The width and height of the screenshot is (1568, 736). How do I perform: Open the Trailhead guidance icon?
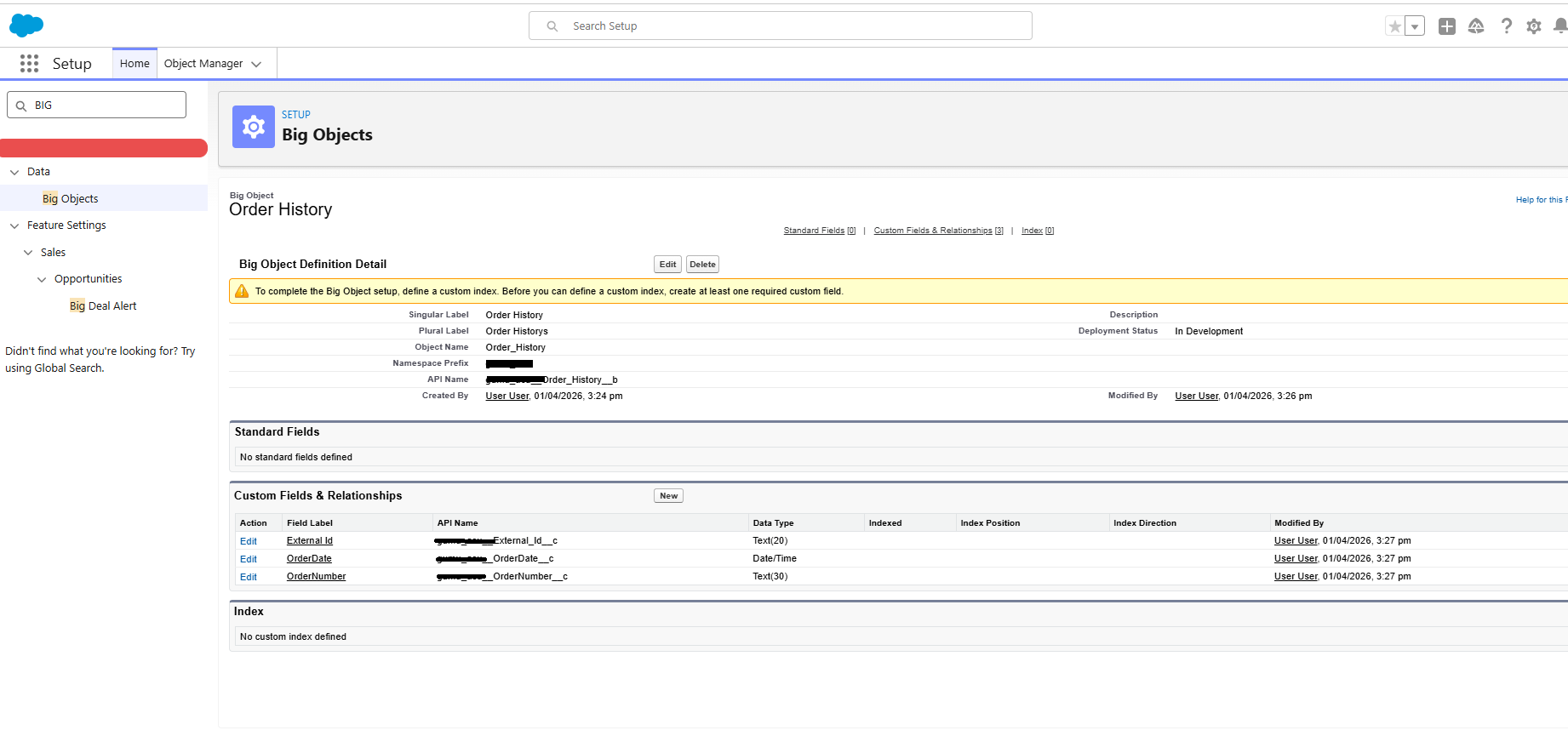[x=1476, y=26]
